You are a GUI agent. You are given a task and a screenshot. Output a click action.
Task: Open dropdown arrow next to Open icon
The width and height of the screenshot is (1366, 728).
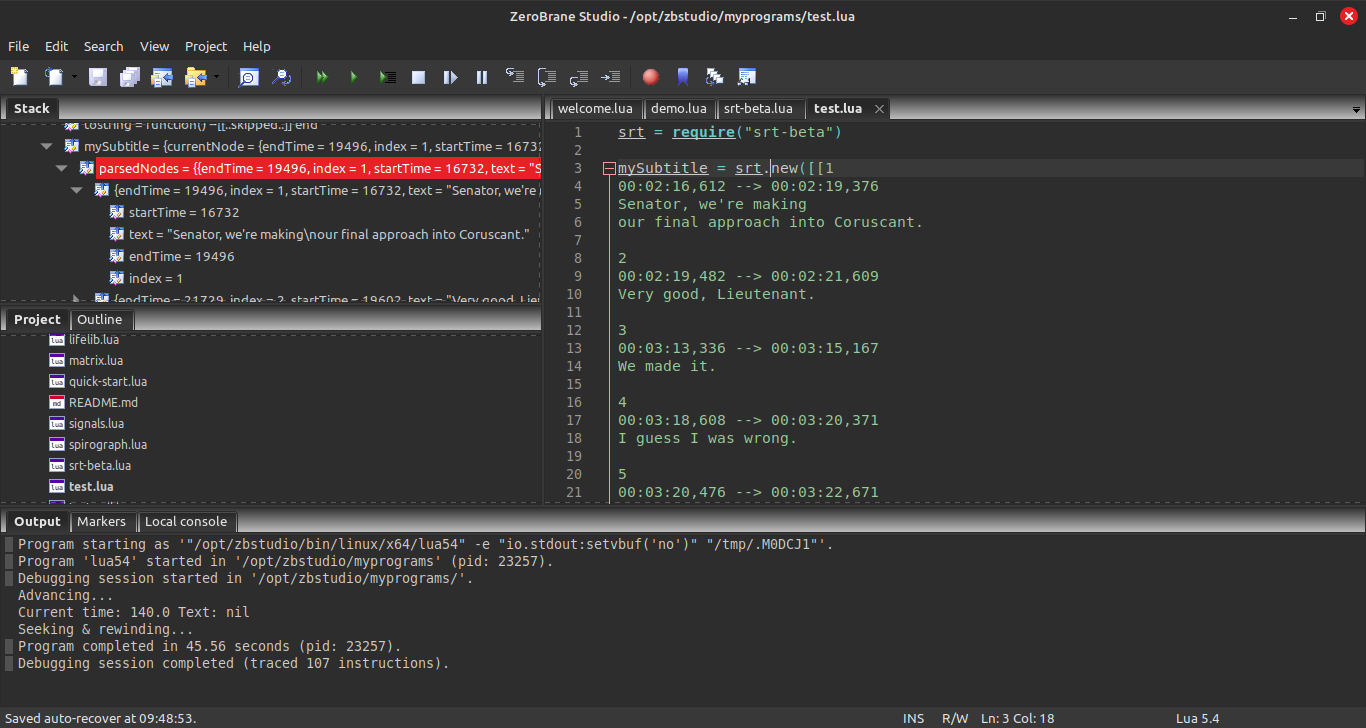pyautogui.click(x=74, y=77)
